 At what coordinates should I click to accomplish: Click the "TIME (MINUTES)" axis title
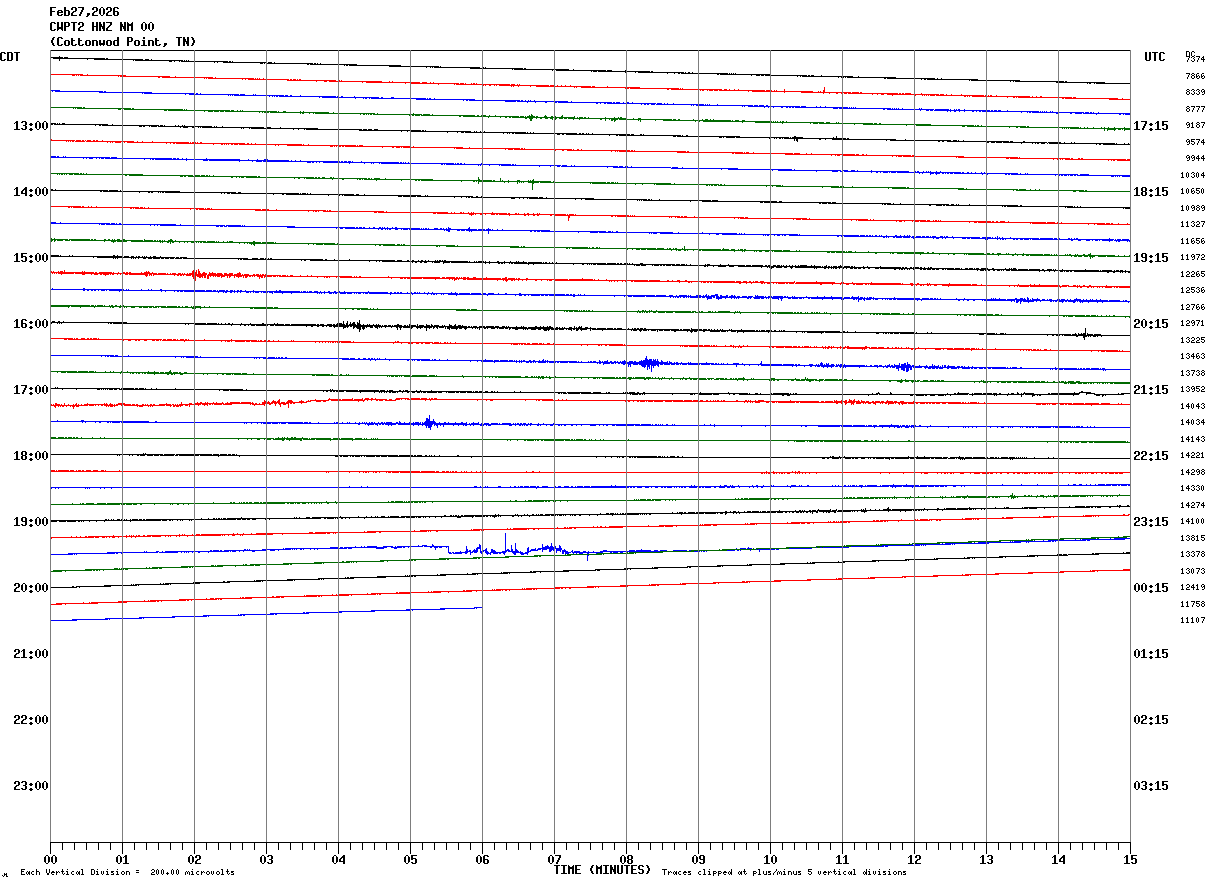click(602, 870)
